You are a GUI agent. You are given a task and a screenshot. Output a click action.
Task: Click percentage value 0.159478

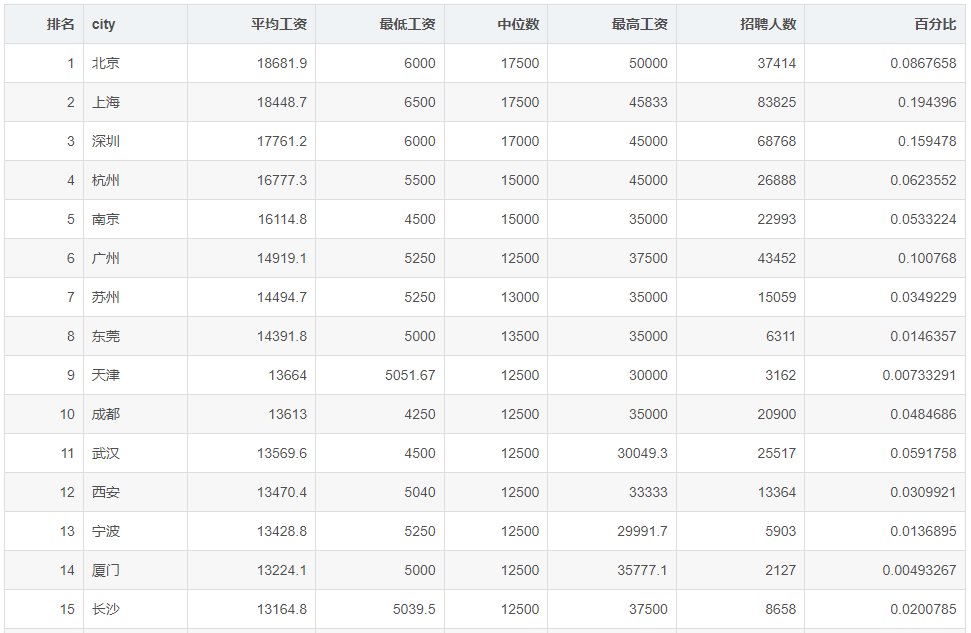coord(927,141)
